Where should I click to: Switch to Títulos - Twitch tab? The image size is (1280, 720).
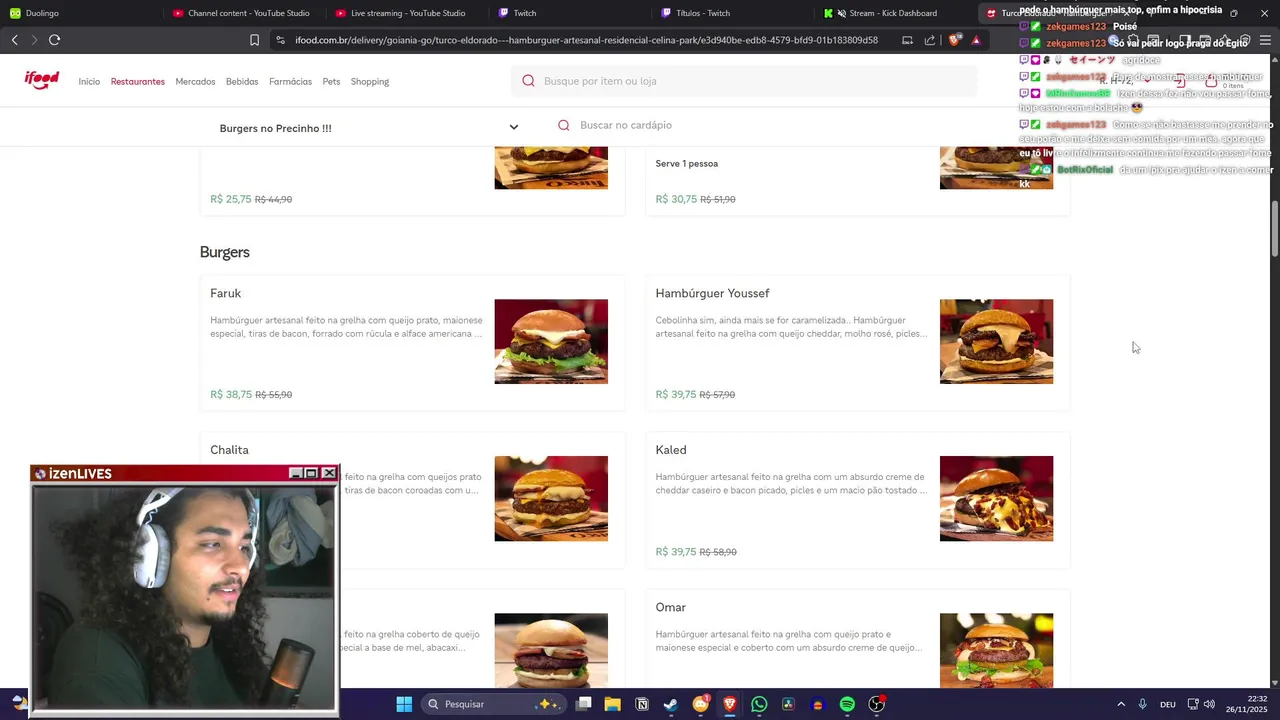coord(730,13)
